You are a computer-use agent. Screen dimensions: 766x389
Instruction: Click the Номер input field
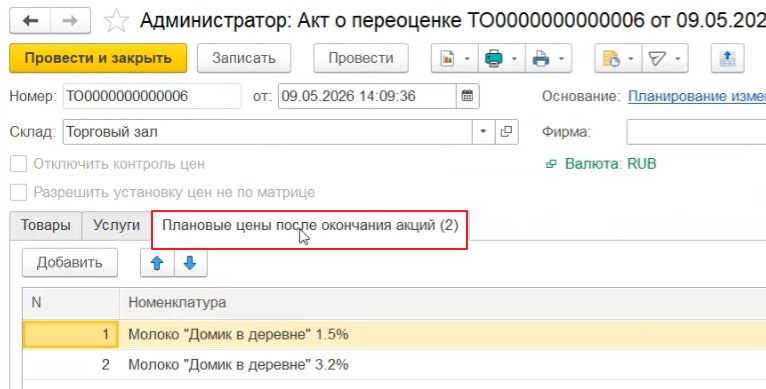[152, 96]
